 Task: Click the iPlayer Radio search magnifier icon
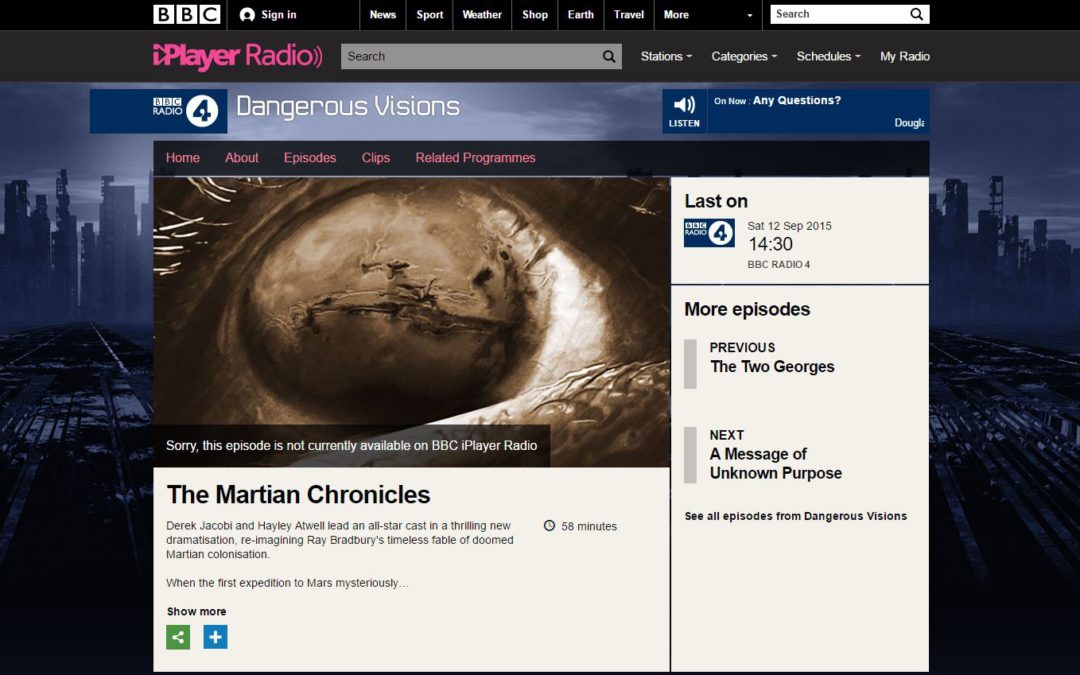point(609,56)
